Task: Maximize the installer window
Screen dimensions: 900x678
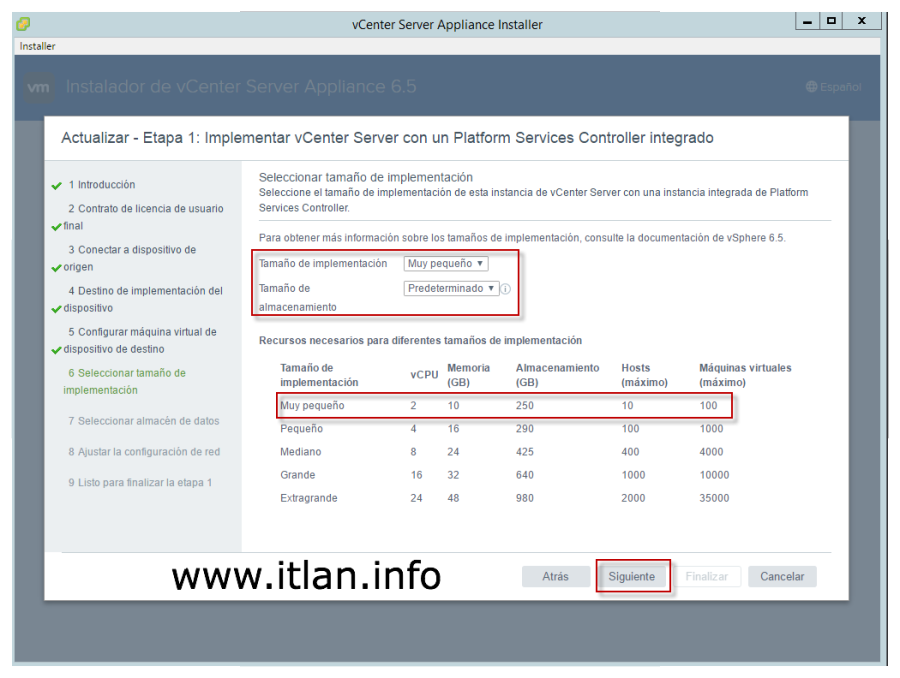Action: click(832, 22)
